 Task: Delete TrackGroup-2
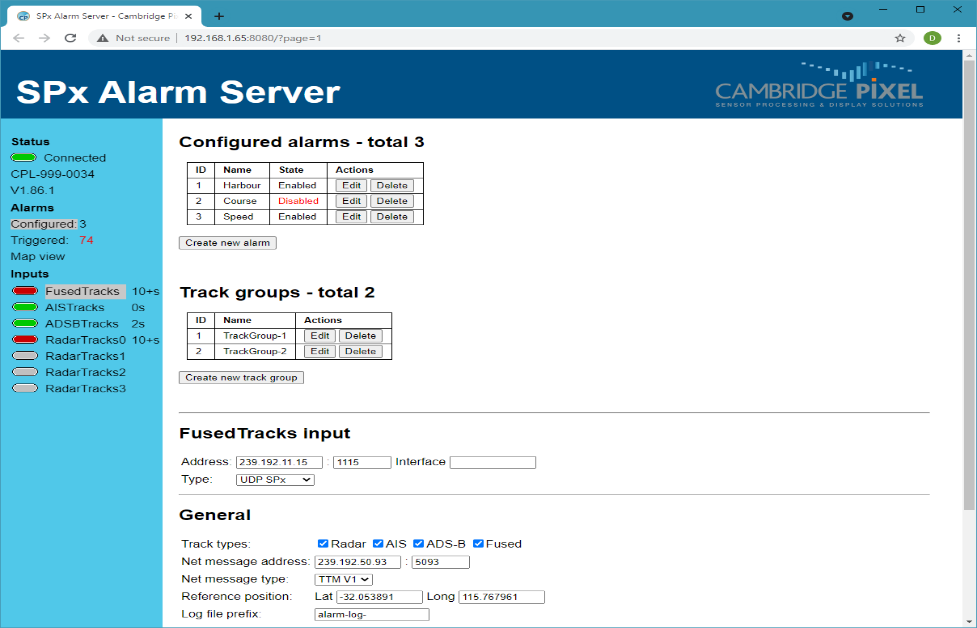(x=360, y=351)
